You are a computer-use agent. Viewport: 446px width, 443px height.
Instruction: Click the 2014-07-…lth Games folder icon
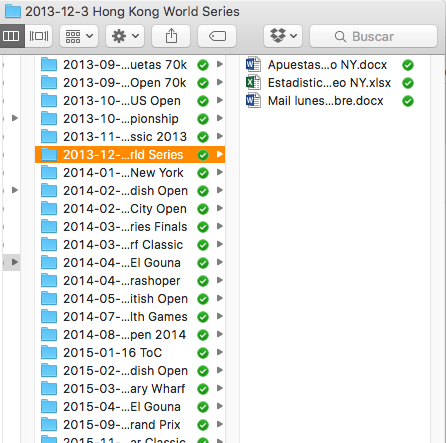click(49, 316)
